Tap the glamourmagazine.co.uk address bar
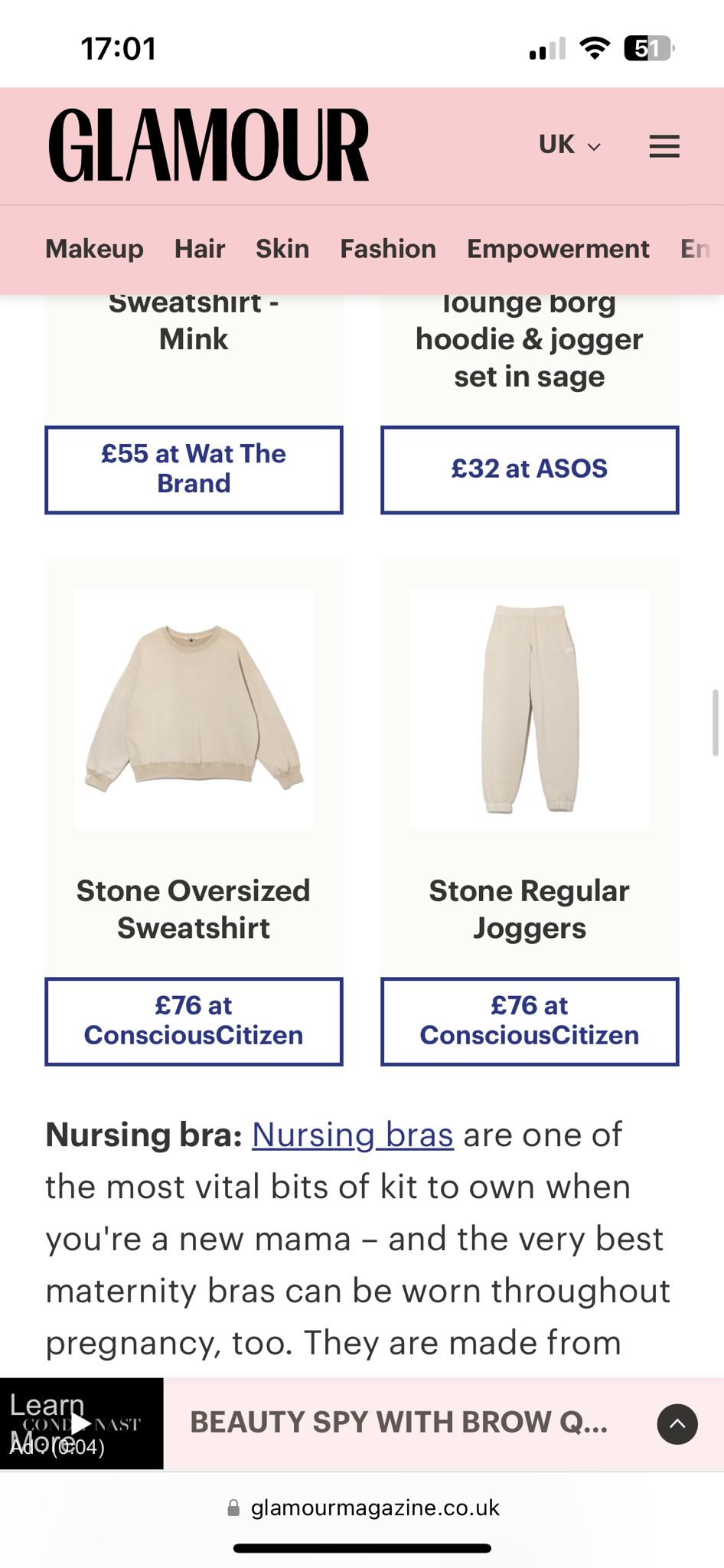The width and height of the screenshot is (724, 1568). click(374, 1508)
